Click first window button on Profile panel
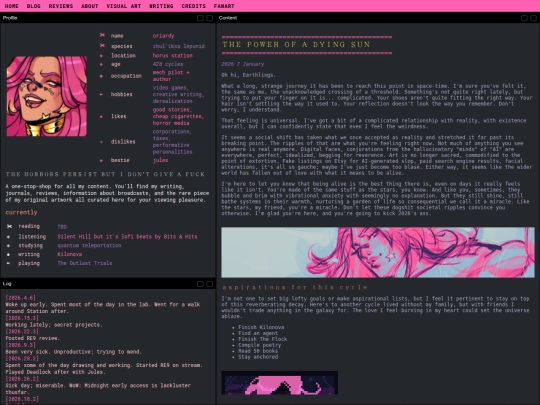This screenshot has width=540, height=405. (200, 18)
